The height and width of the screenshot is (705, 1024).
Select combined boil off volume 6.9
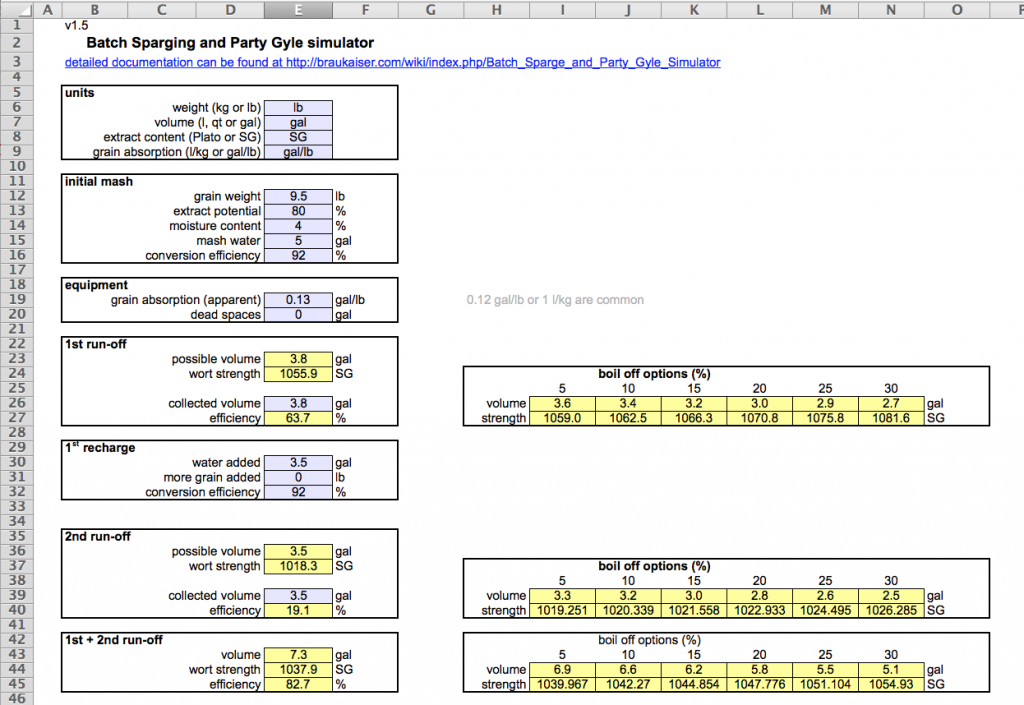[x=562, y=670]
